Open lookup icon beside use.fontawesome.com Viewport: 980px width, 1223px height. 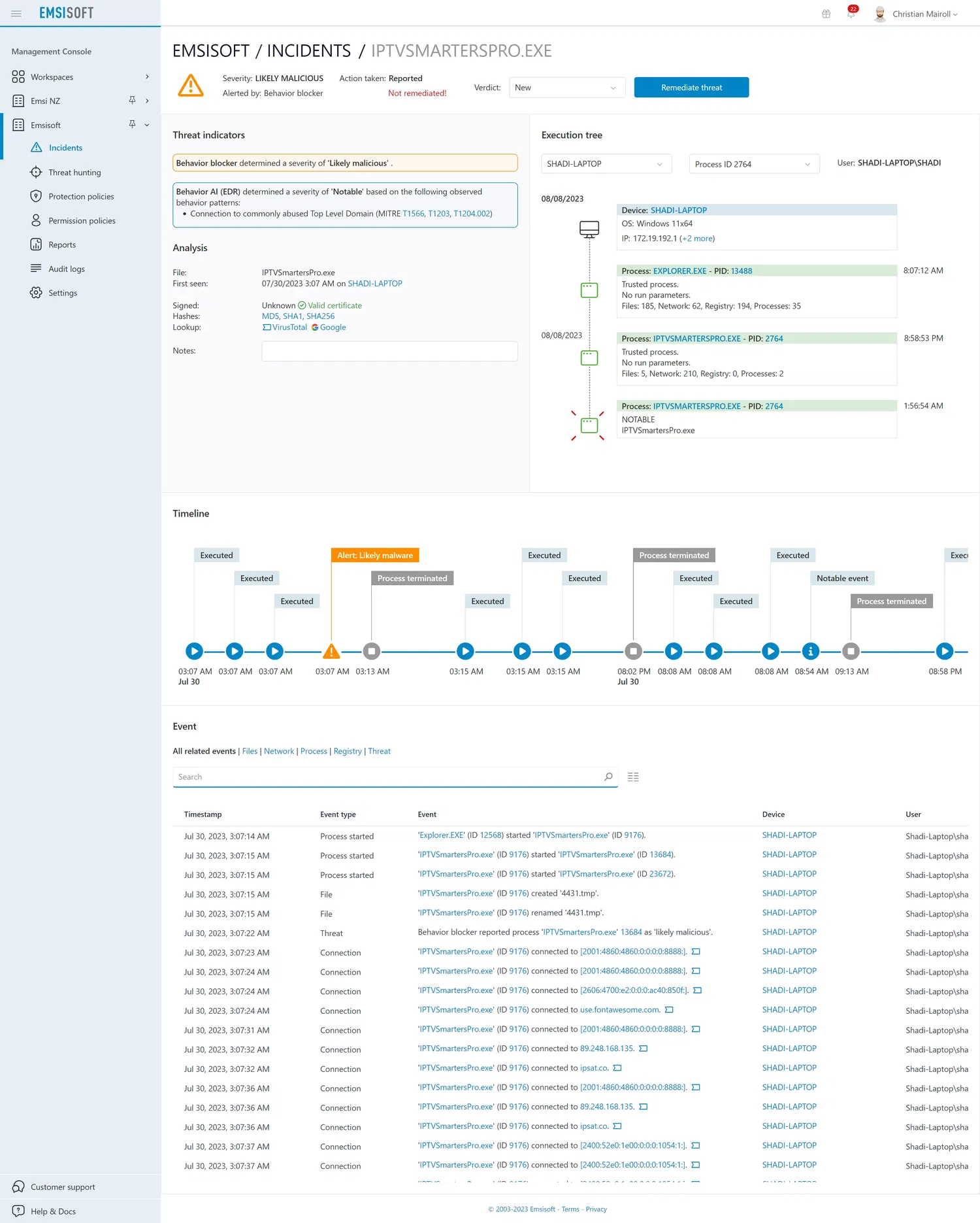click(669, 1011)
